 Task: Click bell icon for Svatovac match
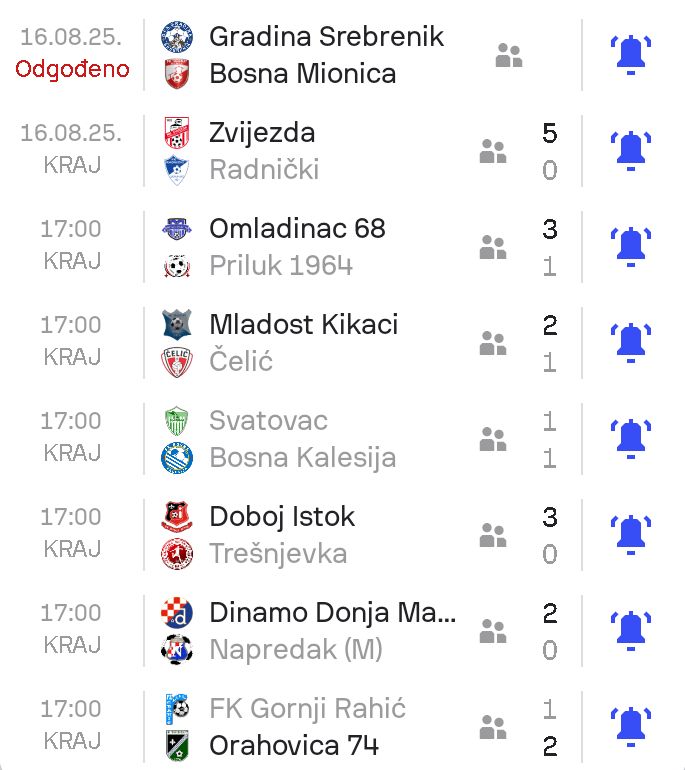[x=630, y=439]
